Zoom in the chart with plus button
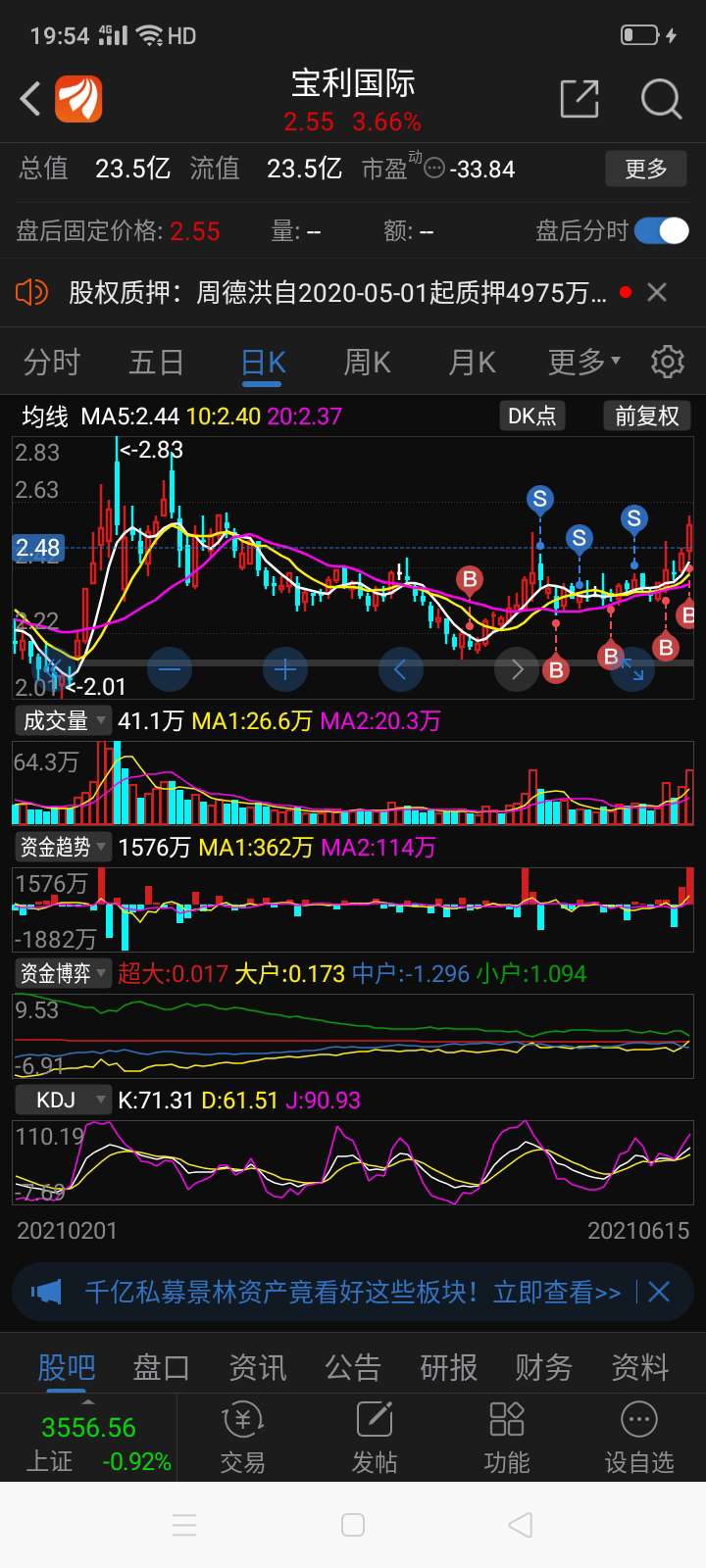The width and height of the screenshot is (706, 1568). (285, 670)
